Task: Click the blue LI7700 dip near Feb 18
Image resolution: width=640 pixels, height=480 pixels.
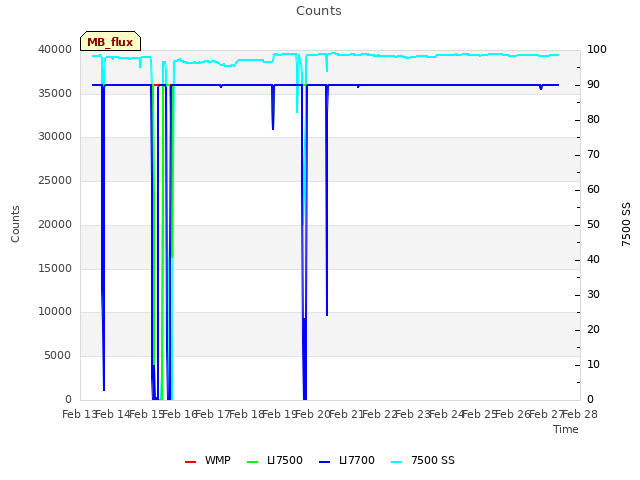Action: [x=273, y=107]
